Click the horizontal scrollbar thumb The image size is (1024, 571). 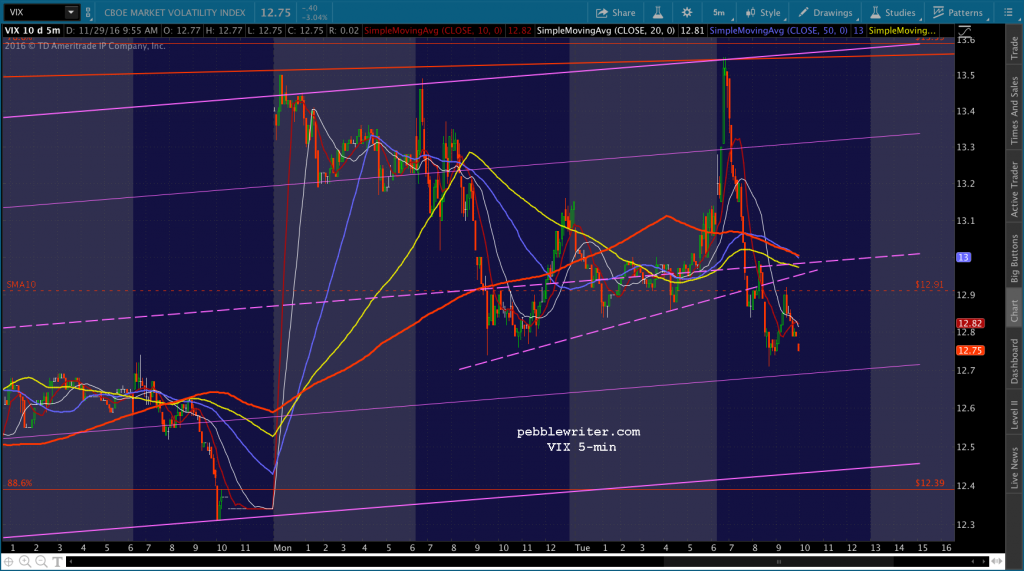pos(778,561)
